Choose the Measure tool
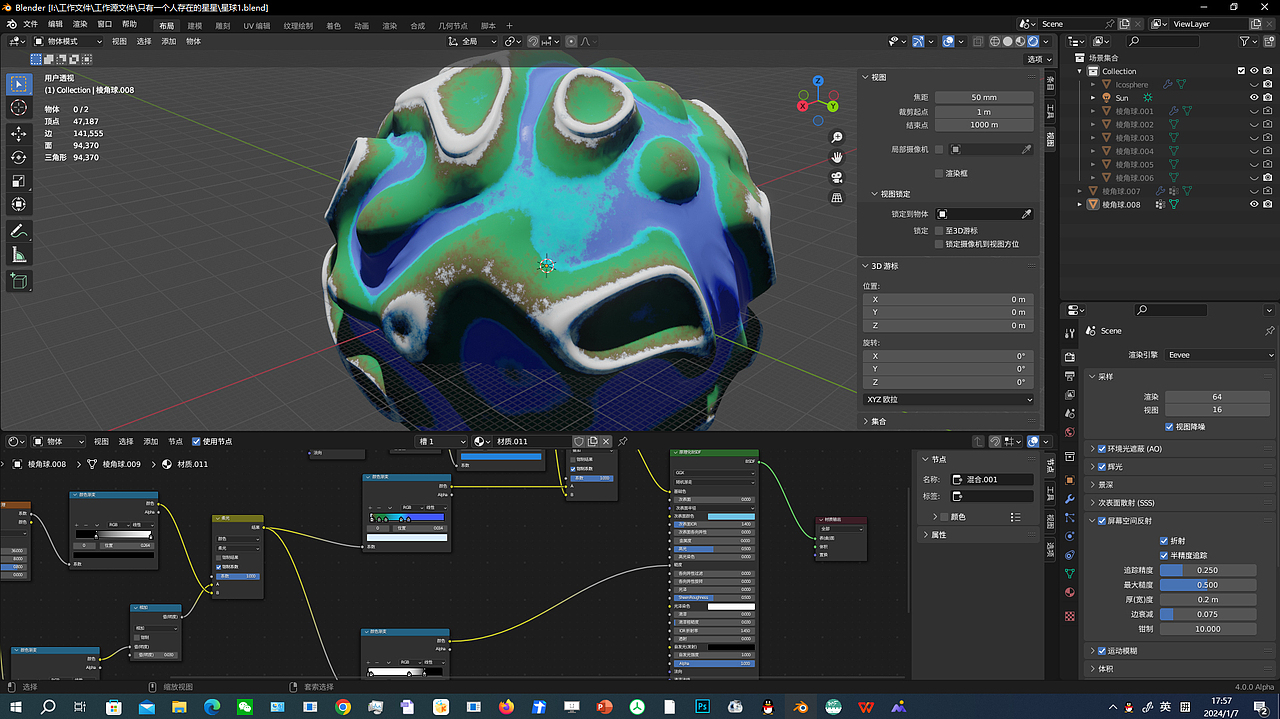Image resolution: width=1280 pixels, height=719 pixels. click(19, 255)
